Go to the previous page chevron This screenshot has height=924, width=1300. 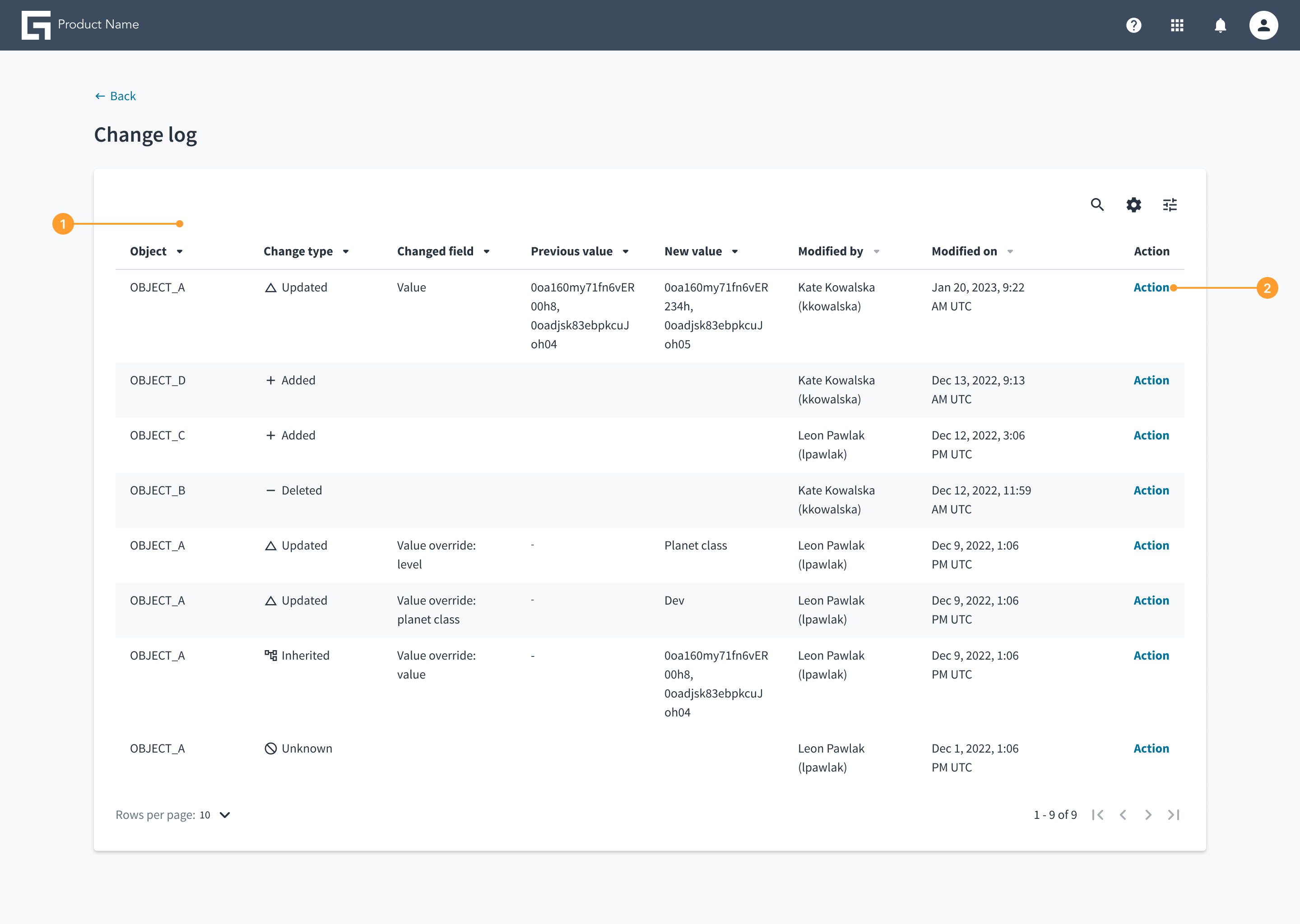tap(1123, 815)
